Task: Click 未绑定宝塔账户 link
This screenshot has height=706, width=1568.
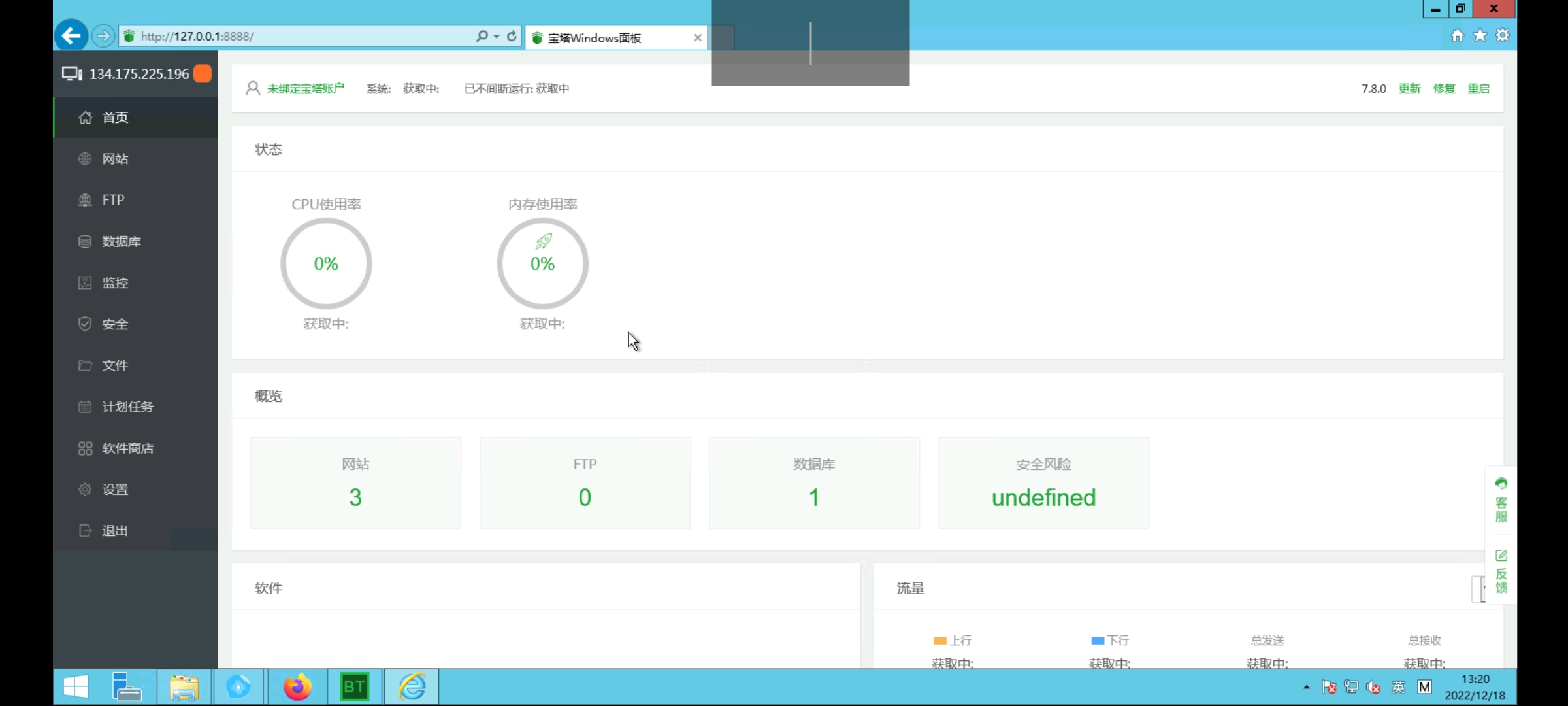Action: (305, 88)
